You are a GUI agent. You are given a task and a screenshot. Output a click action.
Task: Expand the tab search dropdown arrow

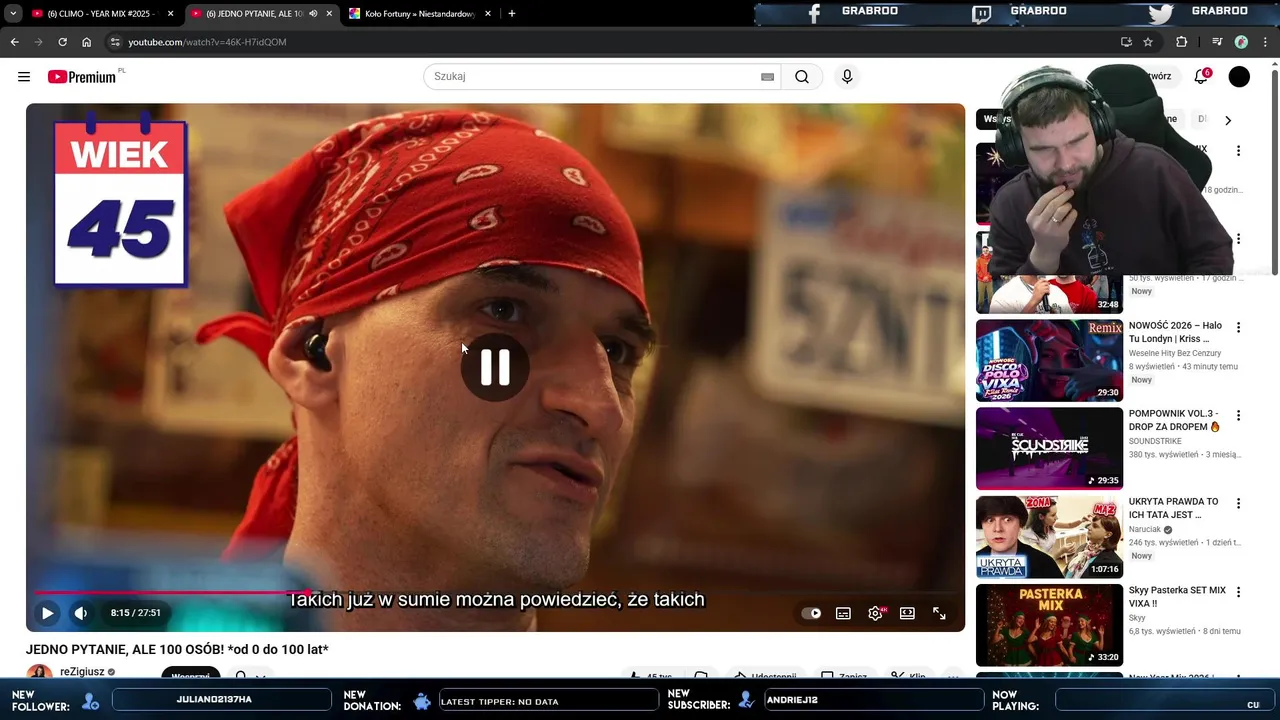pyautogui.click(x=13, y=14)
